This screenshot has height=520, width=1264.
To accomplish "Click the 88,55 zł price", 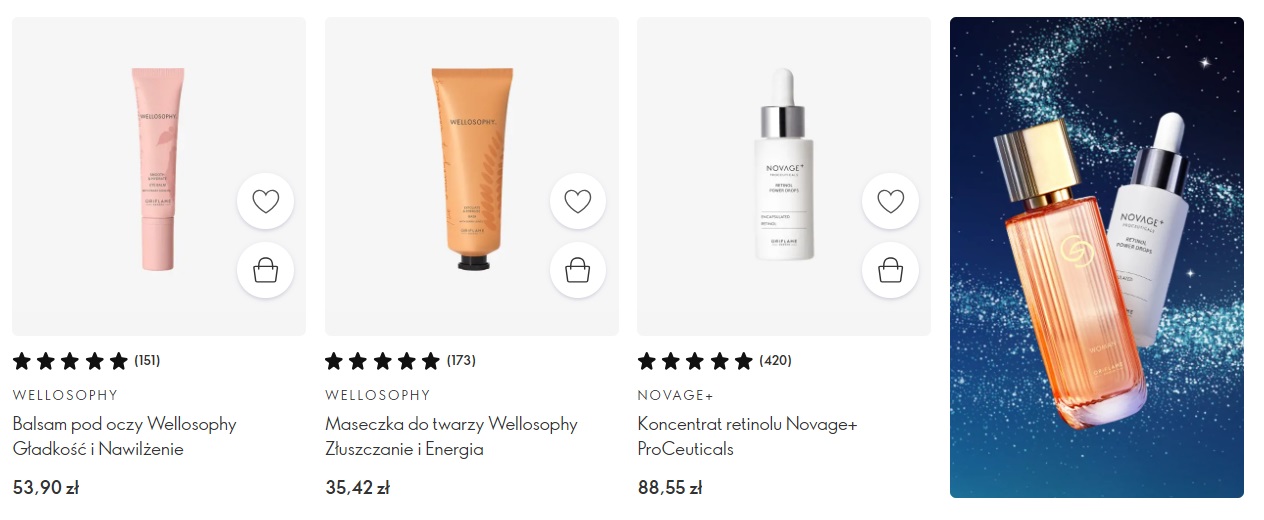I will (x=670, y=488).
